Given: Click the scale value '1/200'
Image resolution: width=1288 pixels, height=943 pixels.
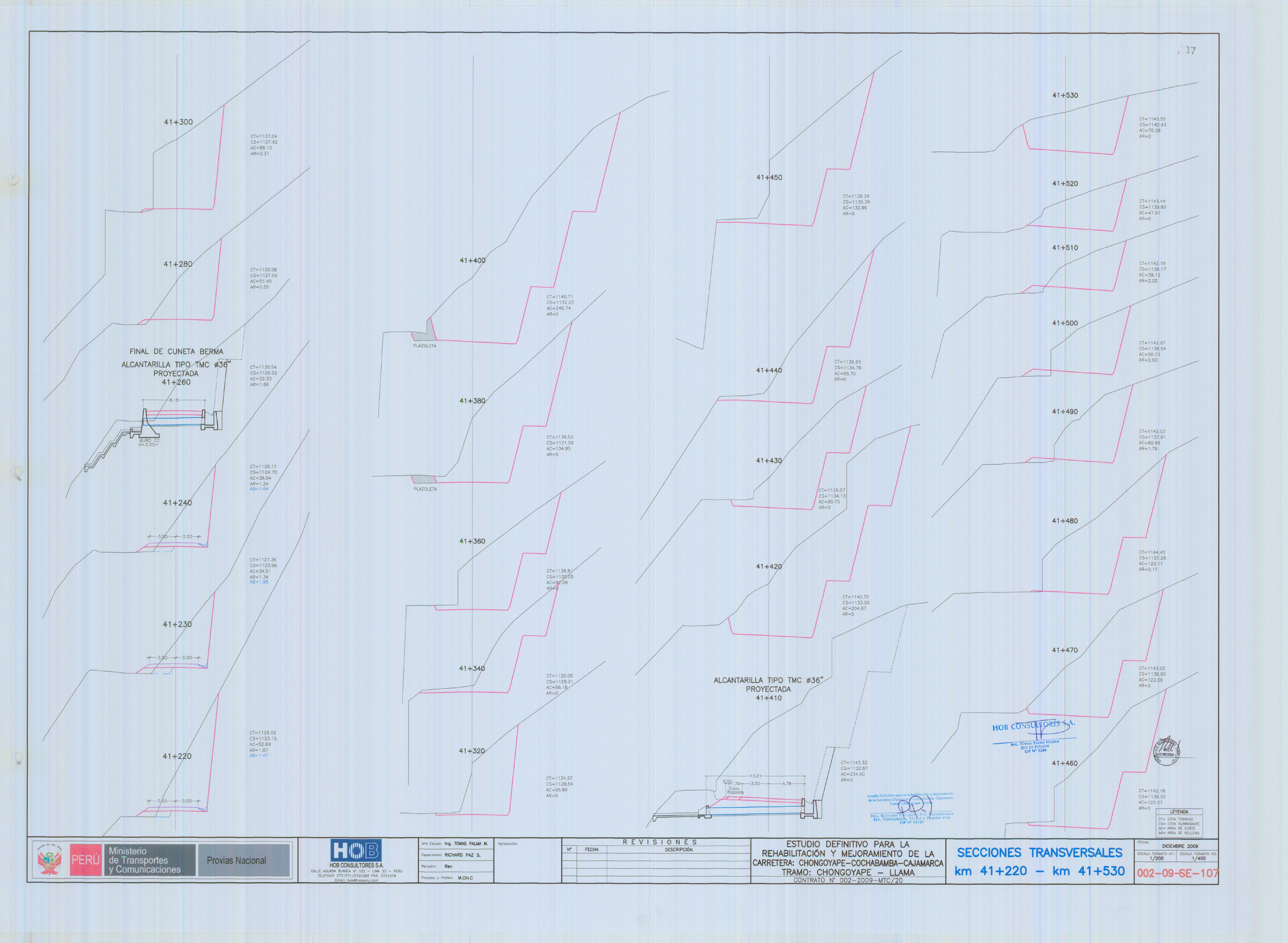Looking at the screenshot, I should point(1156,859).
